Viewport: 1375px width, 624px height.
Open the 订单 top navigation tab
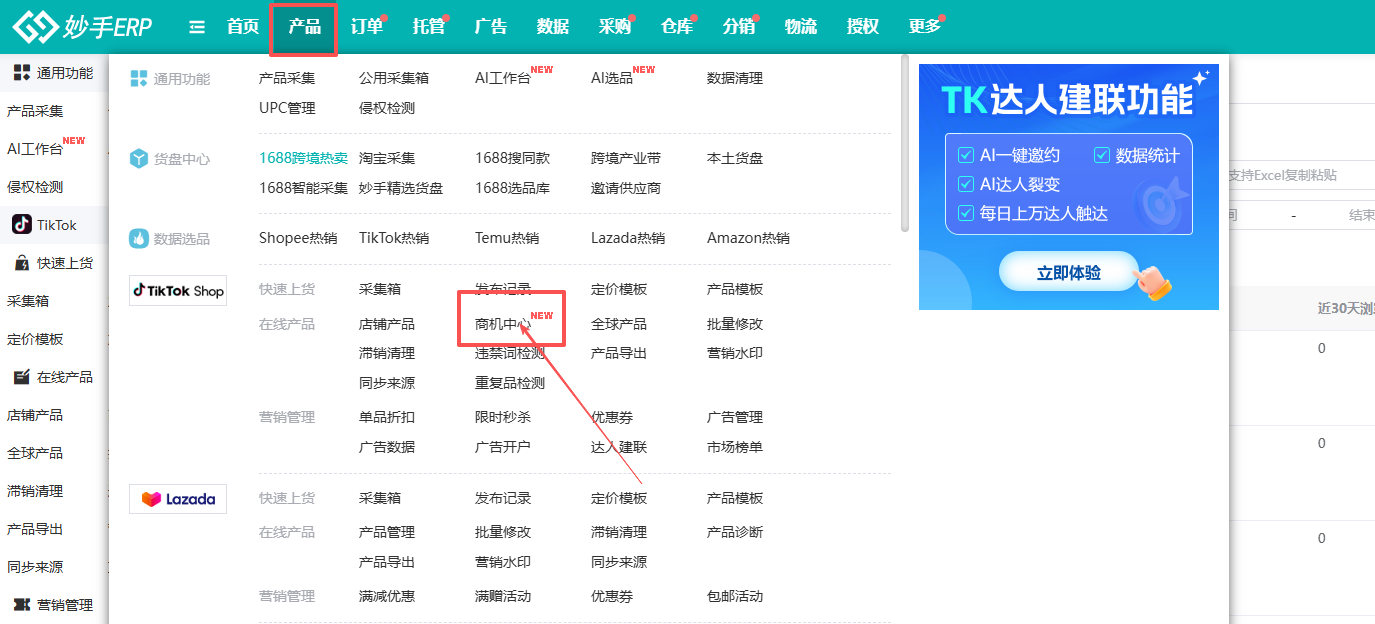click(367, 27)
